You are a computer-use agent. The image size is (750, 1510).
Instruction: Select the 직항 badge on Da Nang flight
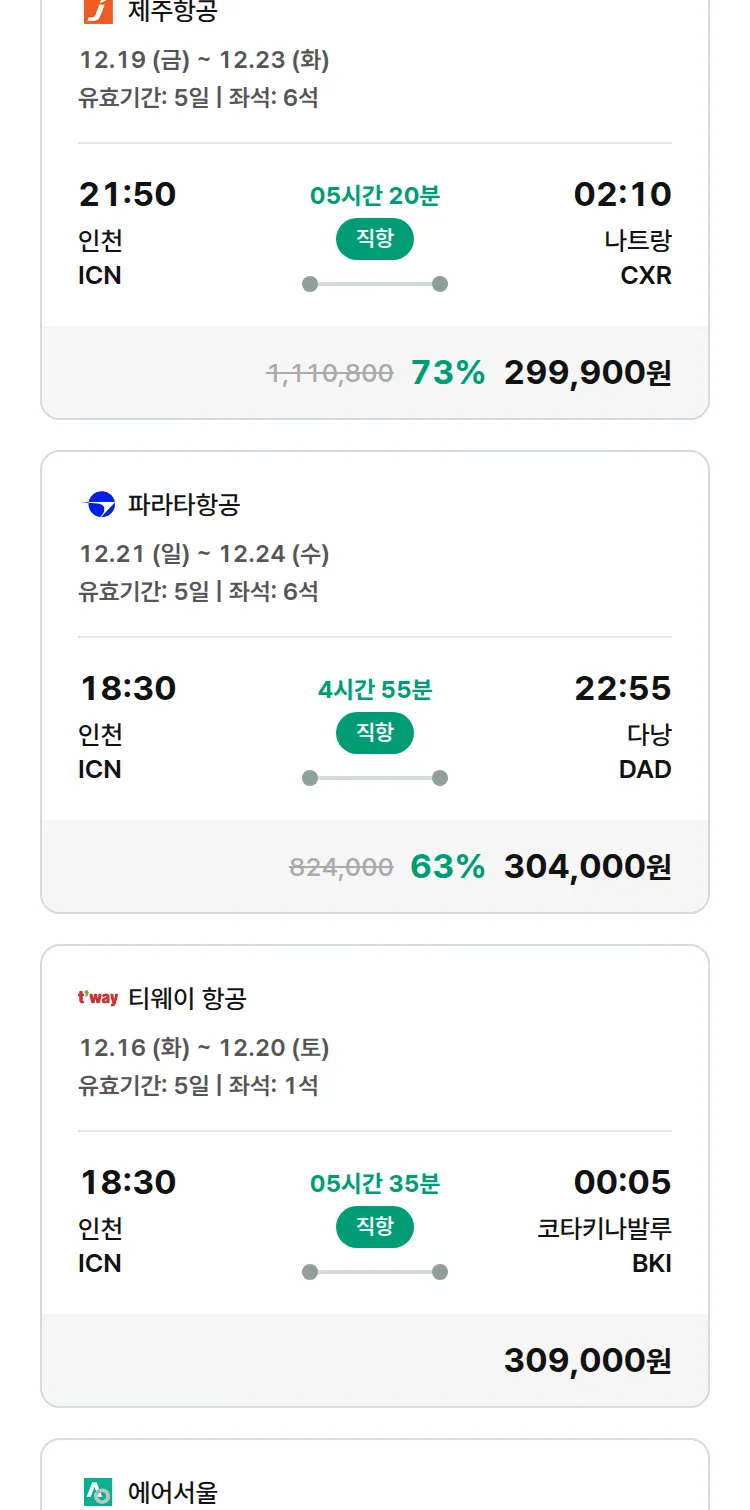click(x=375, y=733)
